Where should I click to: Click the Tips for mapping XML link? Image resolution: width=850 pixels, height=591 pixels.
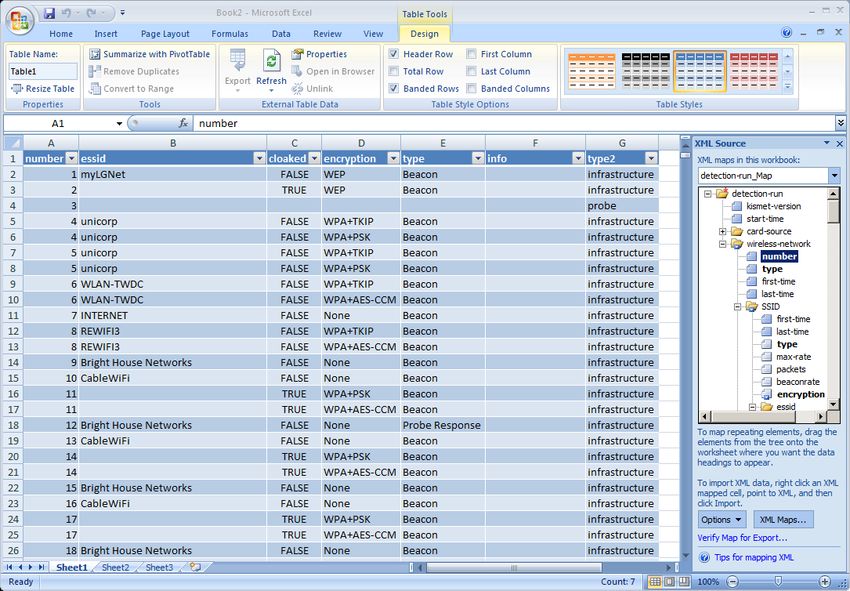click(x=754, y=557)
